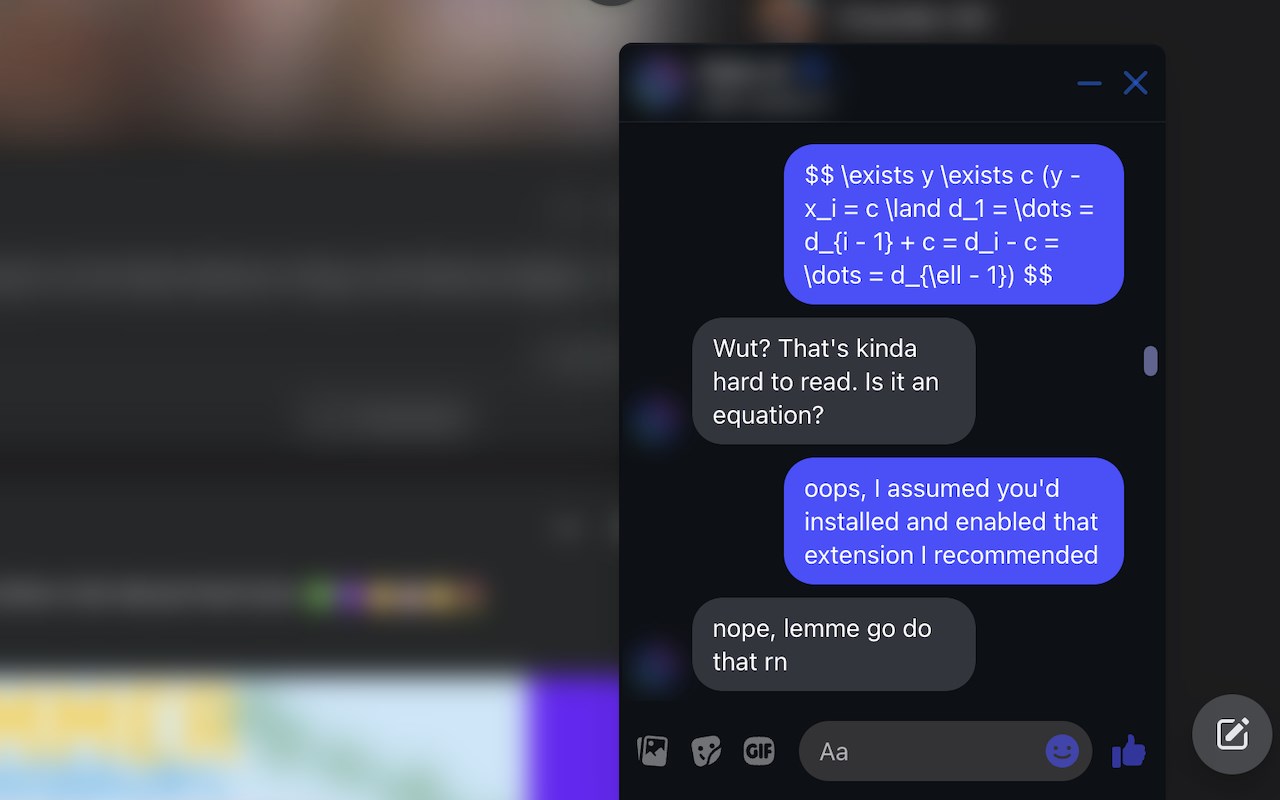Screen dimensions: 1280x800
Task: Open the sticker picker icon
Action: [x=706, y=751]
